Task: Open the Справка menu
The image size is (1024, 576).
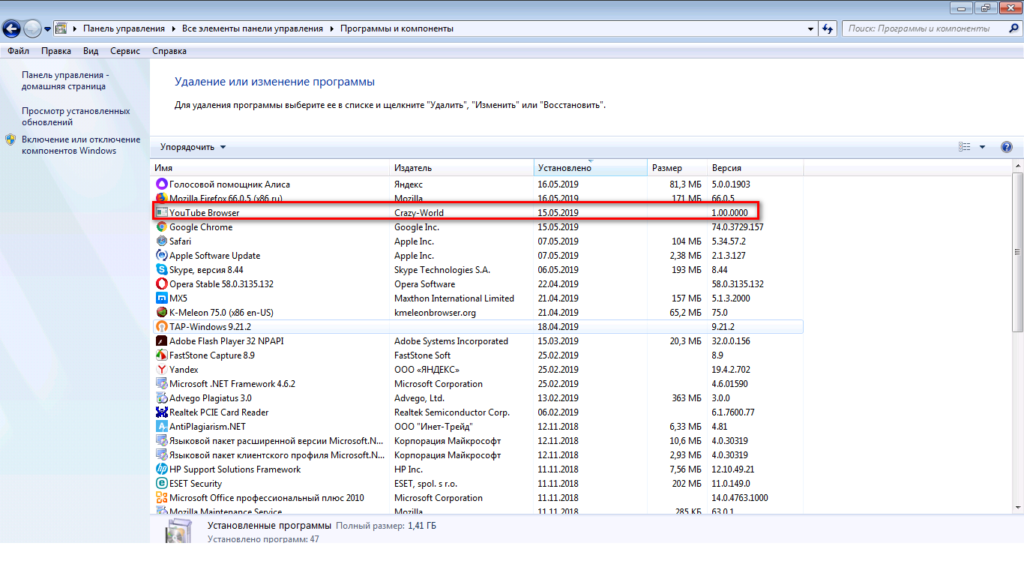Action: [169, 51]
